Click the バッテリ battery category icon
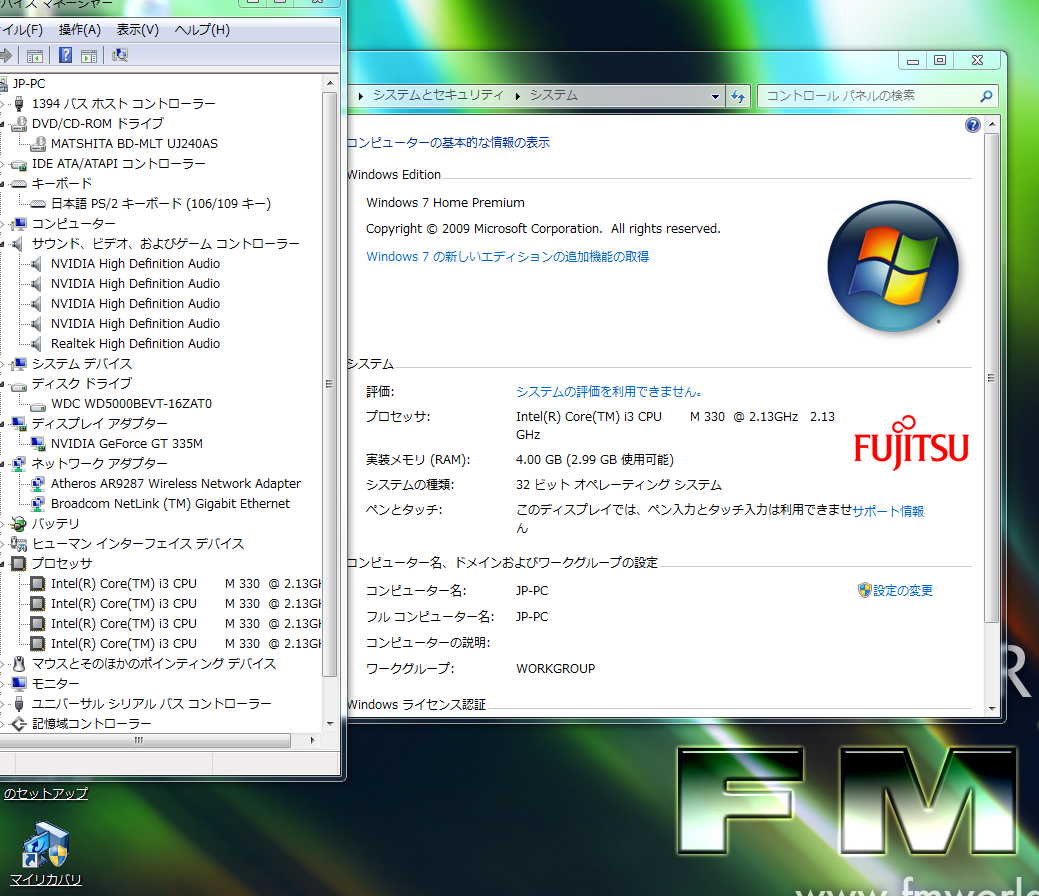This screenshot has width=1039, height=896. [x=19, y=524]
